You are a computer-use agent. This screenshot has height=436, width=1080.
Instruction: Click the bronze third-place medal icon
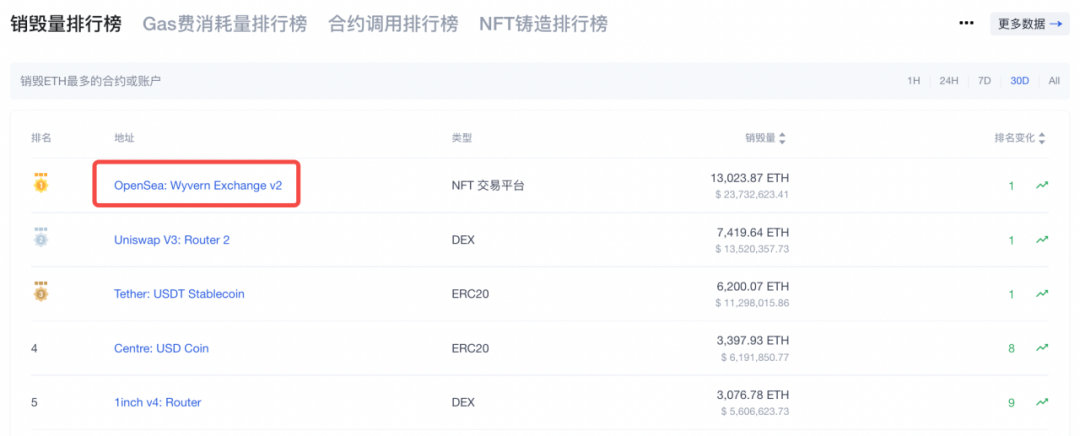pos(41,293)
